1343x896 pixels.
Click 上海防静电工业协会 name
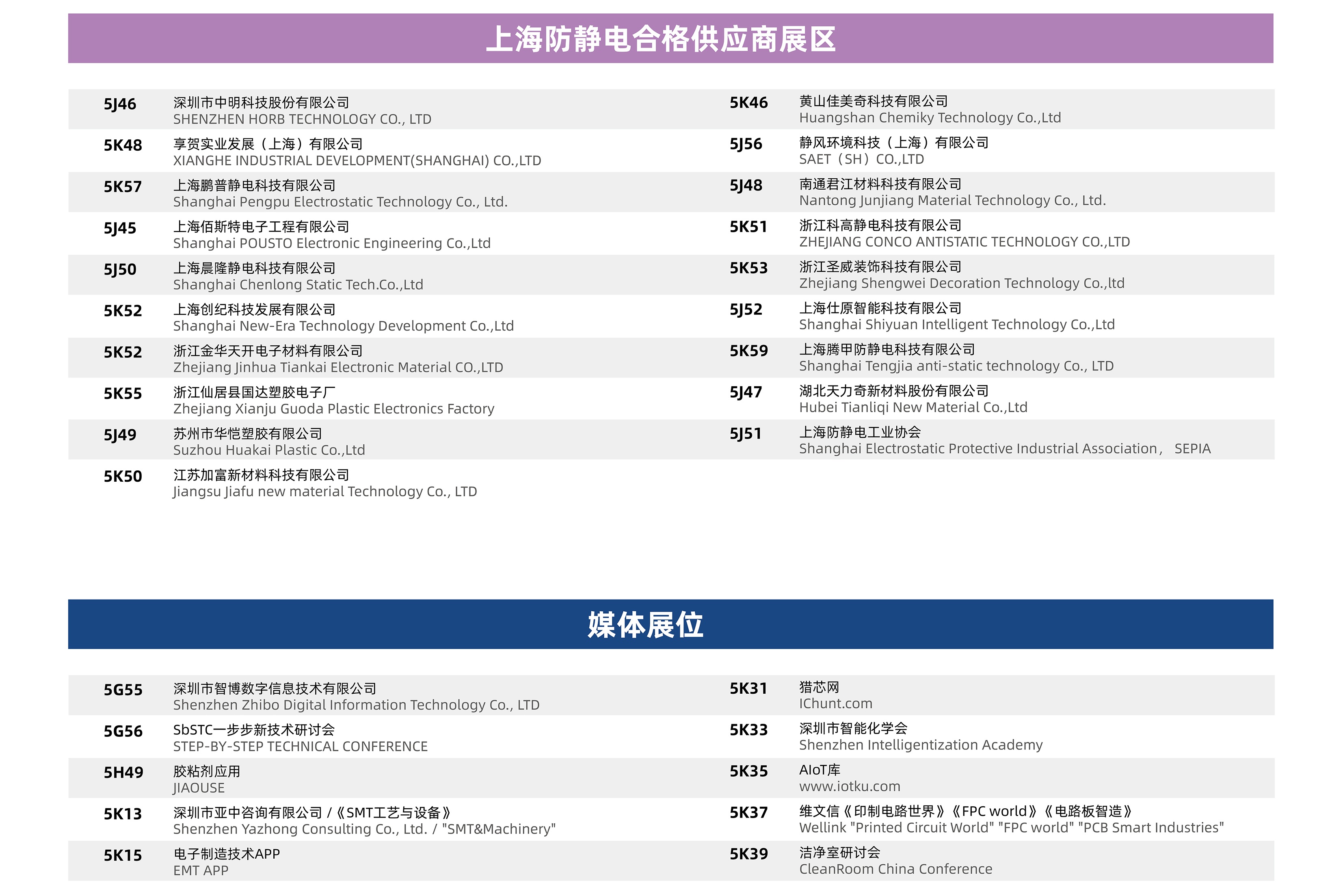860,433
